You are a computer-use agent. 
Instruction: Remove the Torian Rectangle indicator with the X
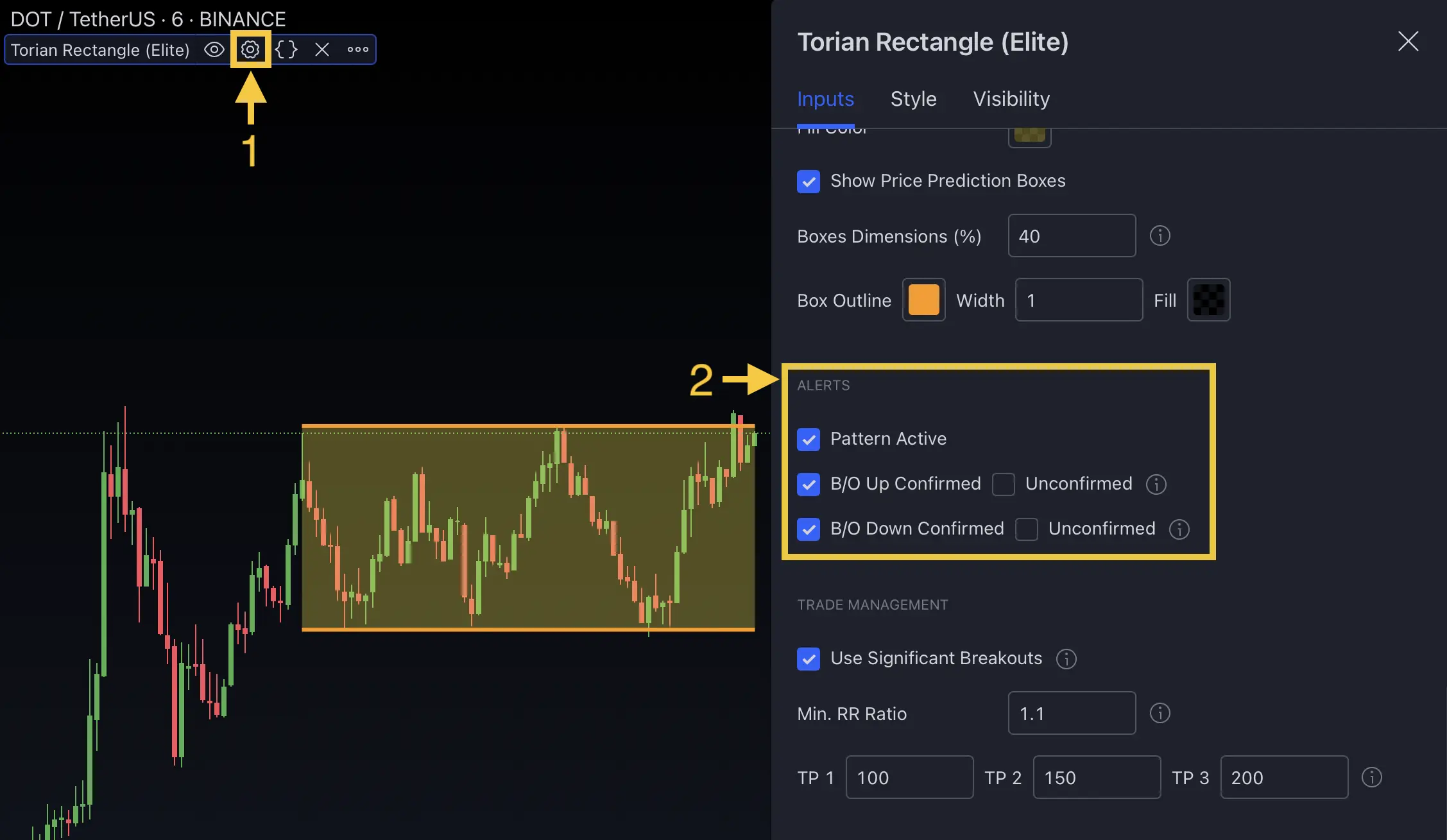(x=321, y=49)
